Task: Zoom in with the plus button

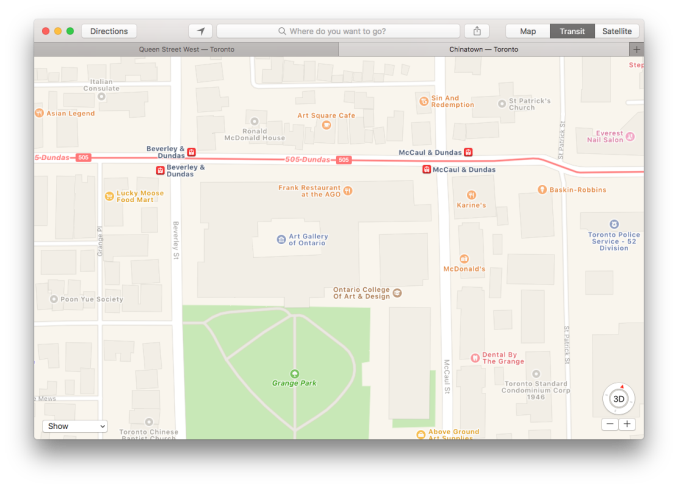Action: click(x=627, y=424)
